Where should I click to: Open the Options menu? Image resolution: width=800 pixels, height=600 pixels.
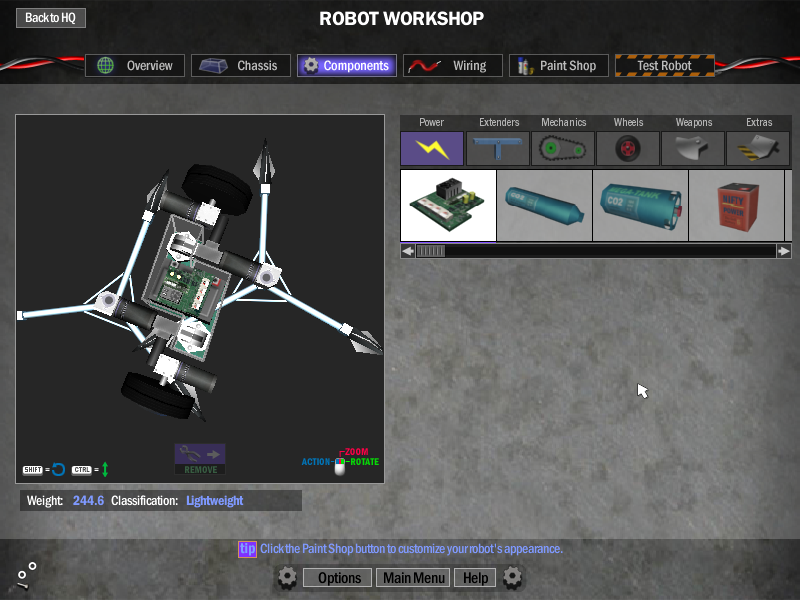coord(339,578)
